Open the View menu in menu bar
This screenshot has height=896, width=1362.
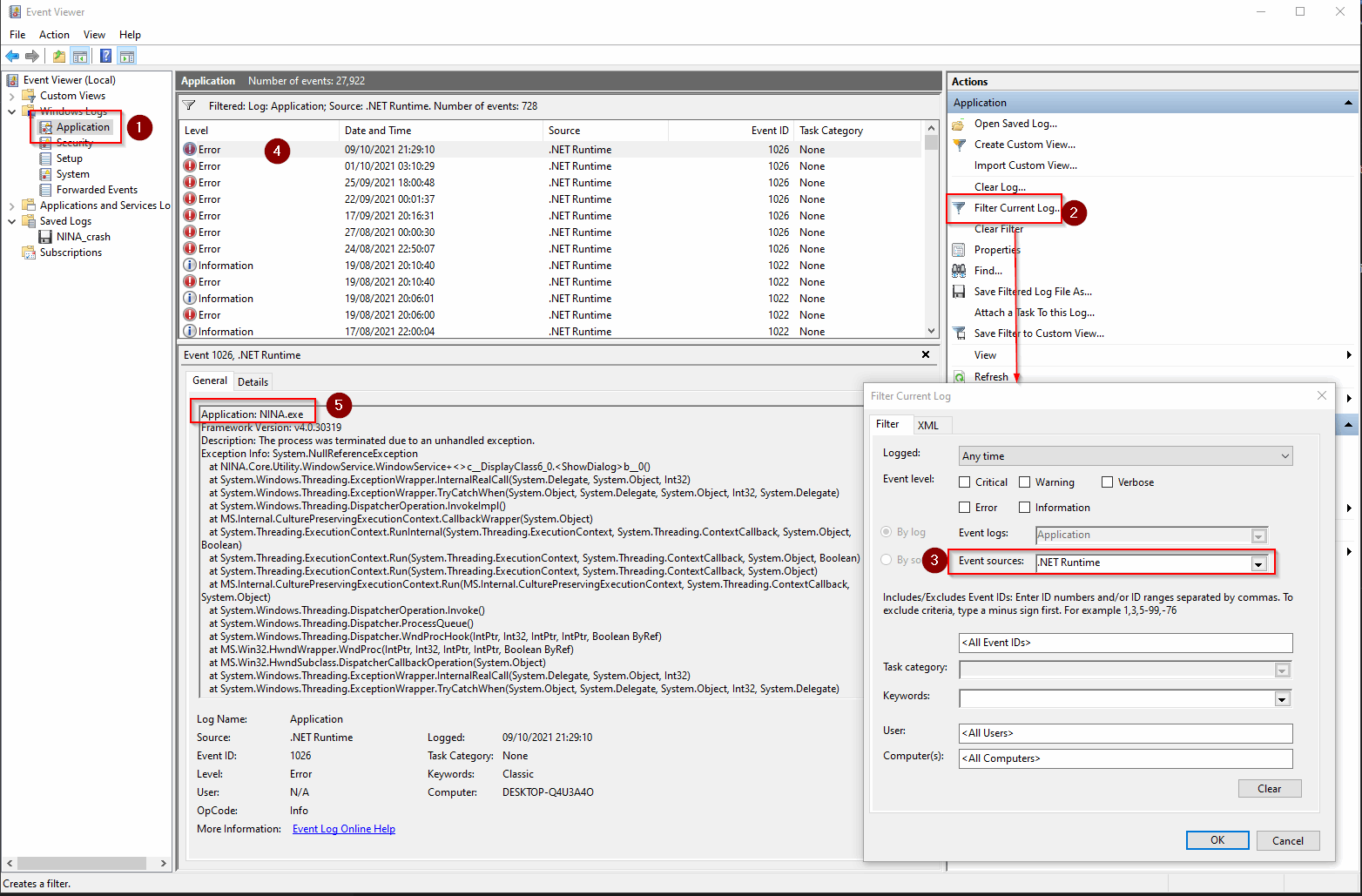94,35
